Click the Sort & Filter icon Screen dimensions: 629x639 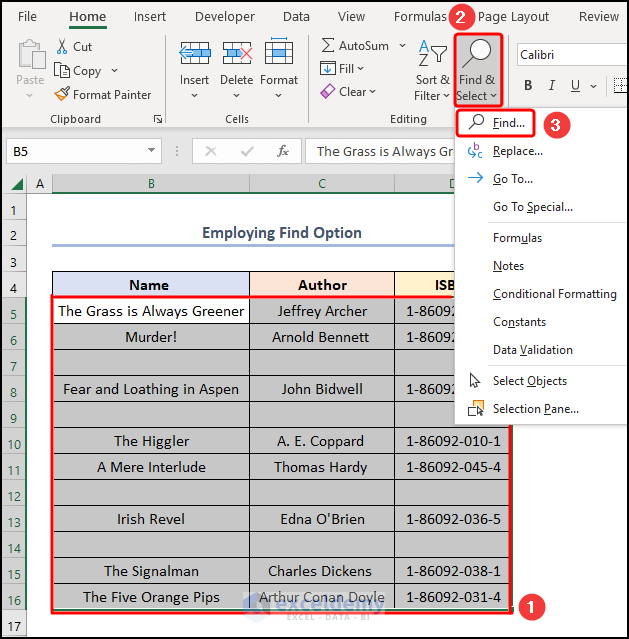pos(433,54)
